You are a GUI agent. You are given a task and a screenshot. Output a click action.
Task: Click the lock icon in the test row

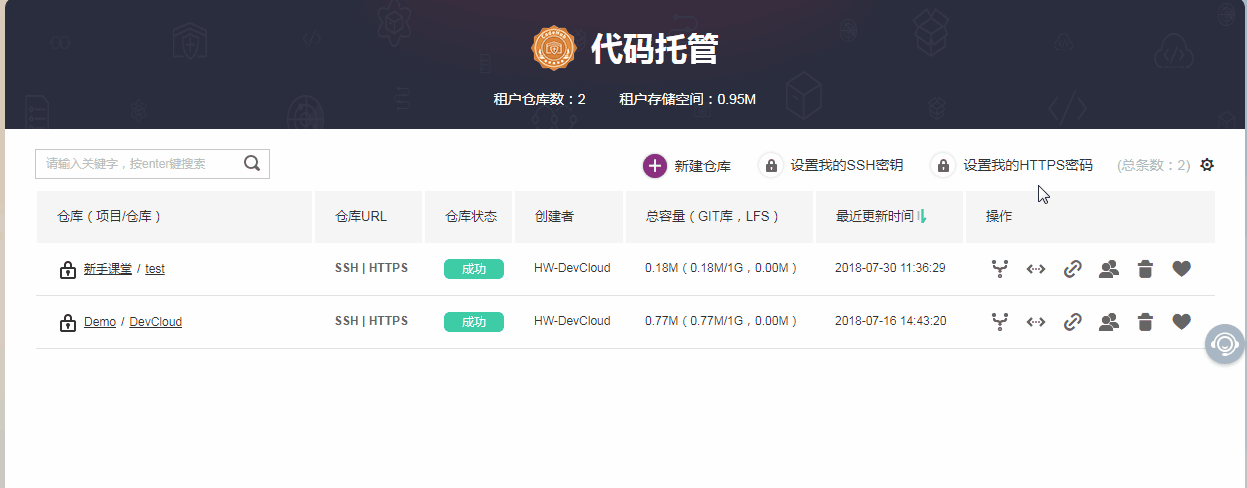68,270
